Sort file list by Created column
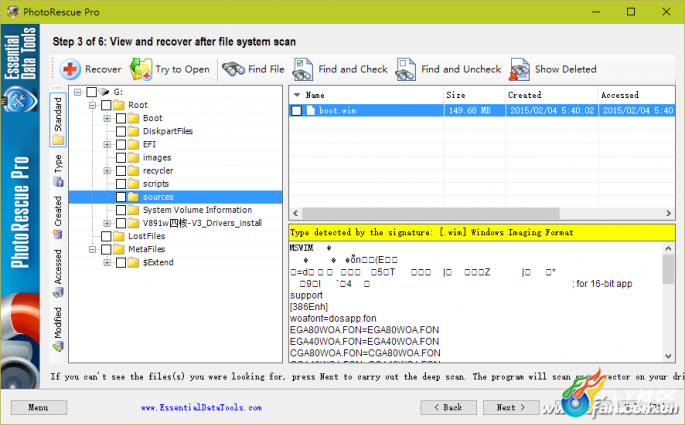 (552, 95)
